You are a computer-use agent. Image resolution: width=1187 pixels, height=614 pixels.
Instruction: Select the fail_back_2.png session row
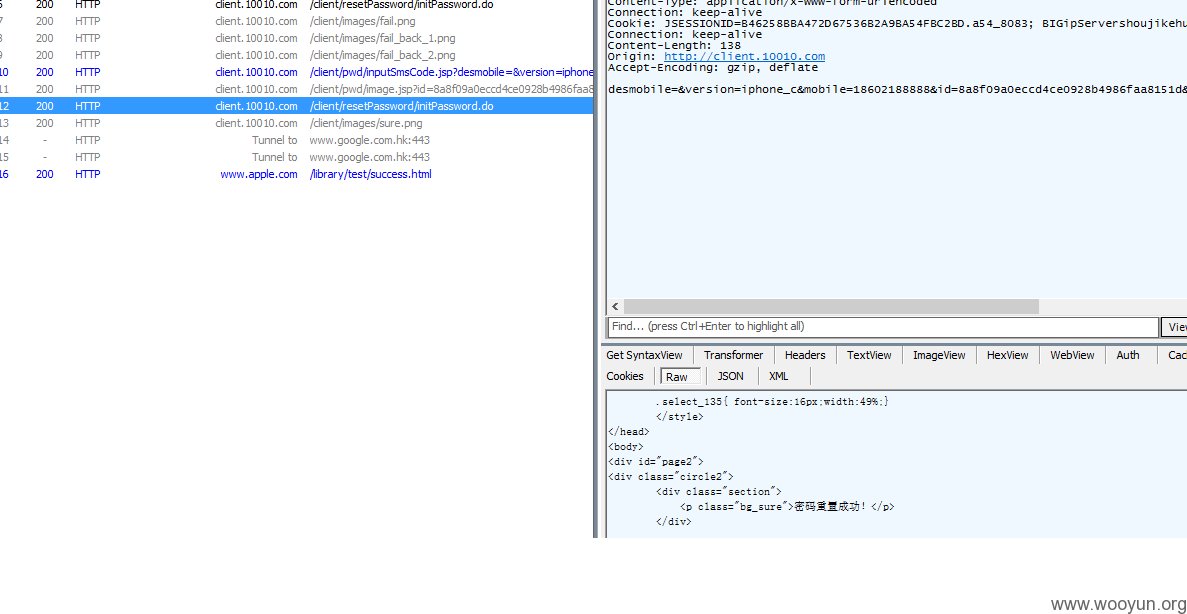point(296,55)
